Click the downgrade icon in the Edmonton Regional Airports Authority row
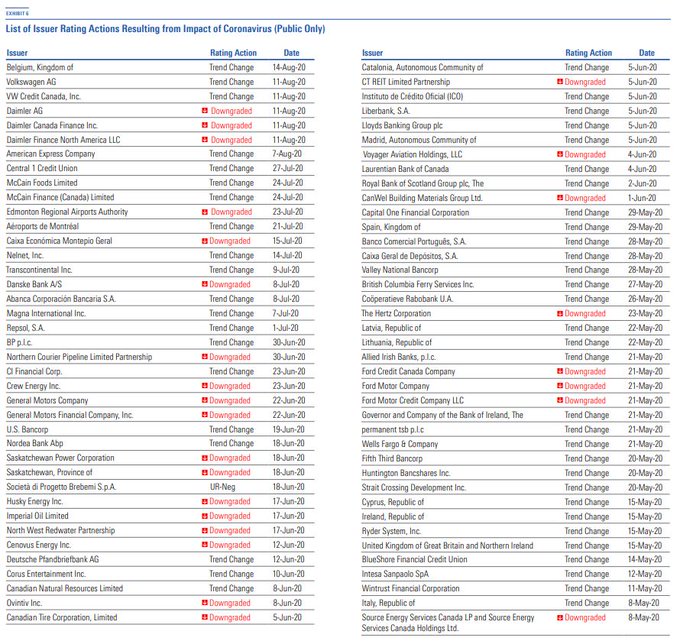The height and width of the screenshot is (641, 680). 205,212
